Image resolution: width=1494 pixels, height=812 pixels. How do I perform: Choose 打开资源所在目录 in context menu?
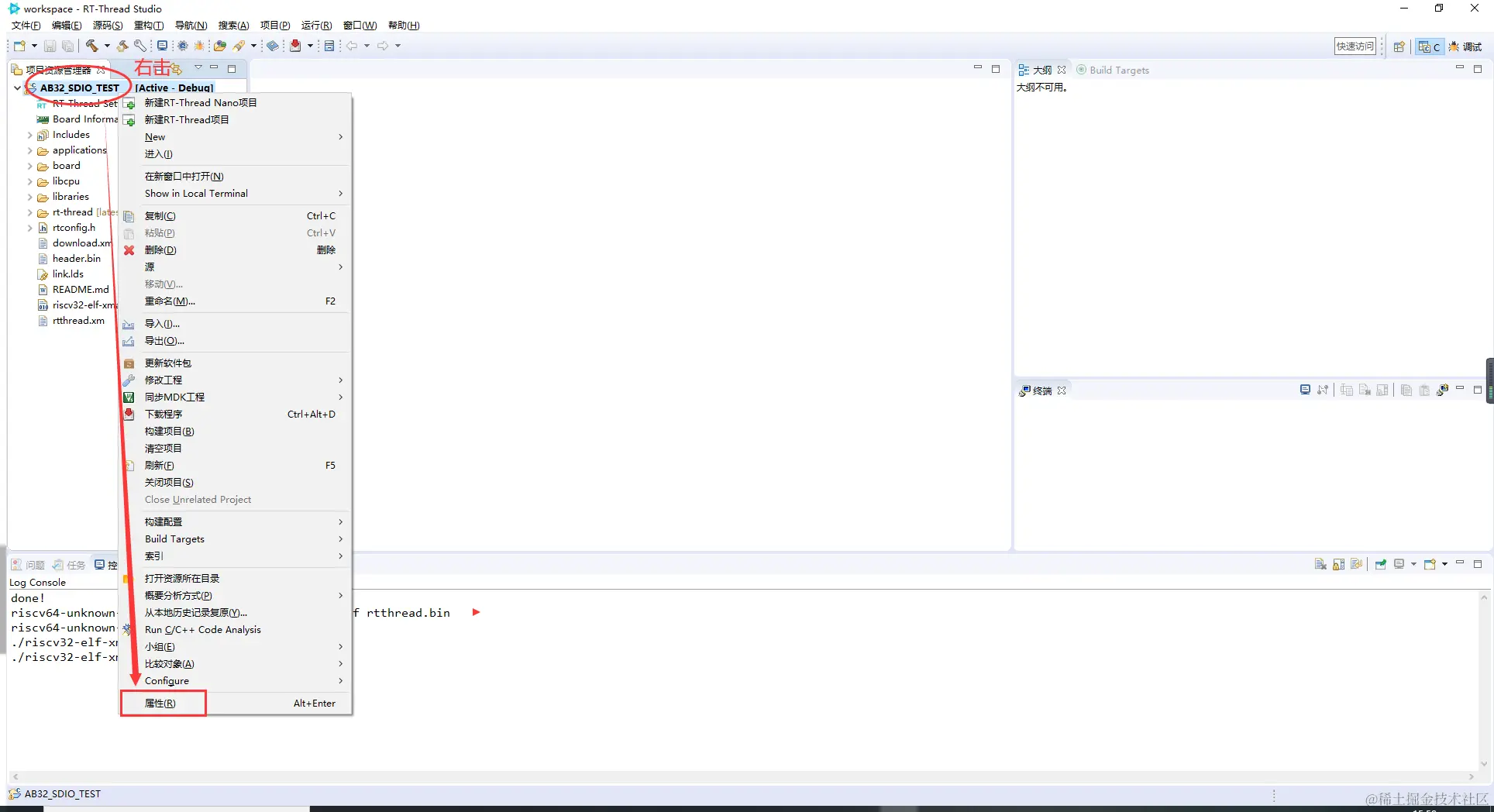236,579
